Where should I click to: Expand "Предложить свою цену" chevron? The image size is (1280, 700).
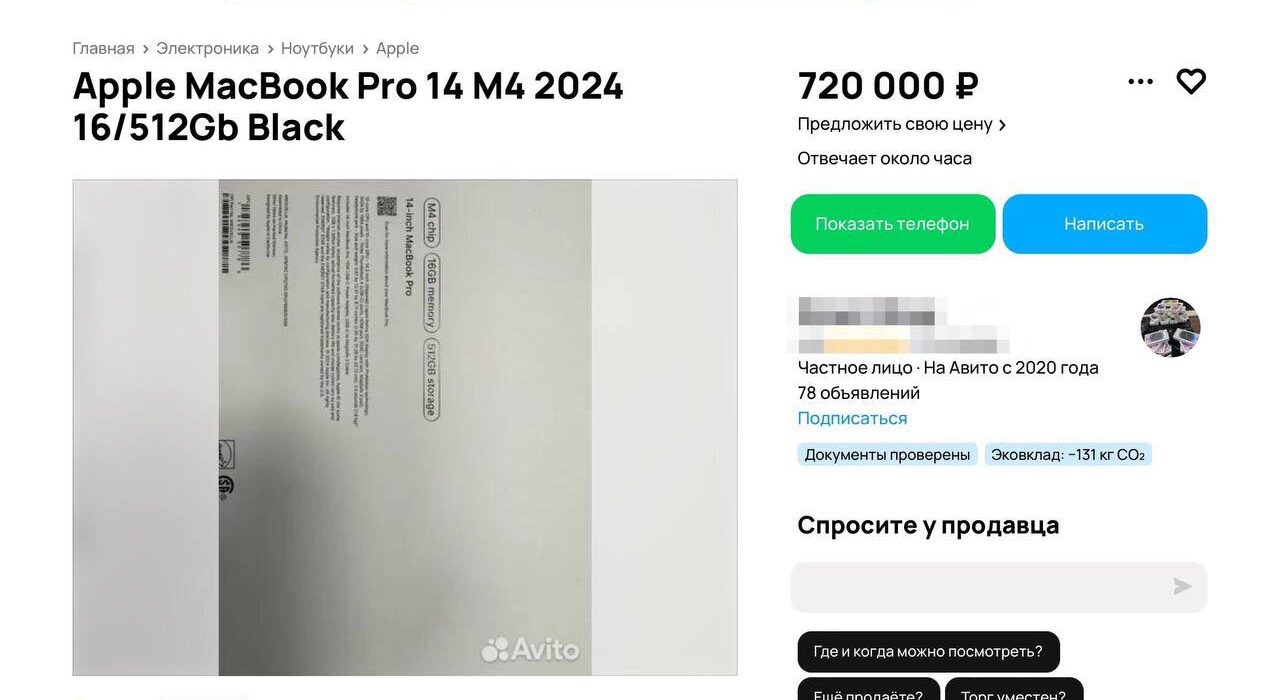pyautogui.click(x=1002, y=125)
